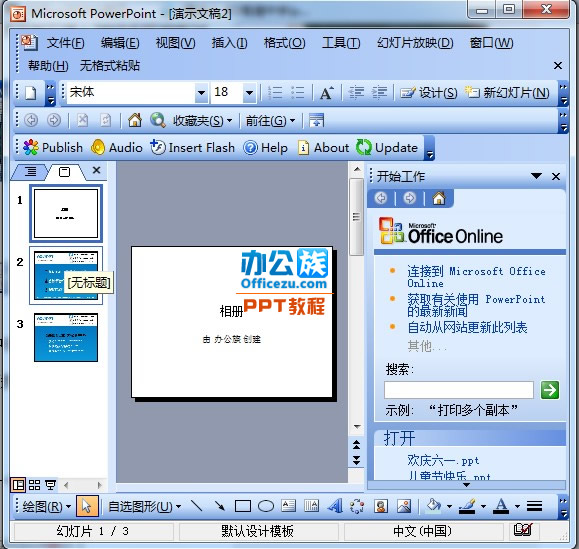Open the Font Color dropdown arrow

(517, 506)
